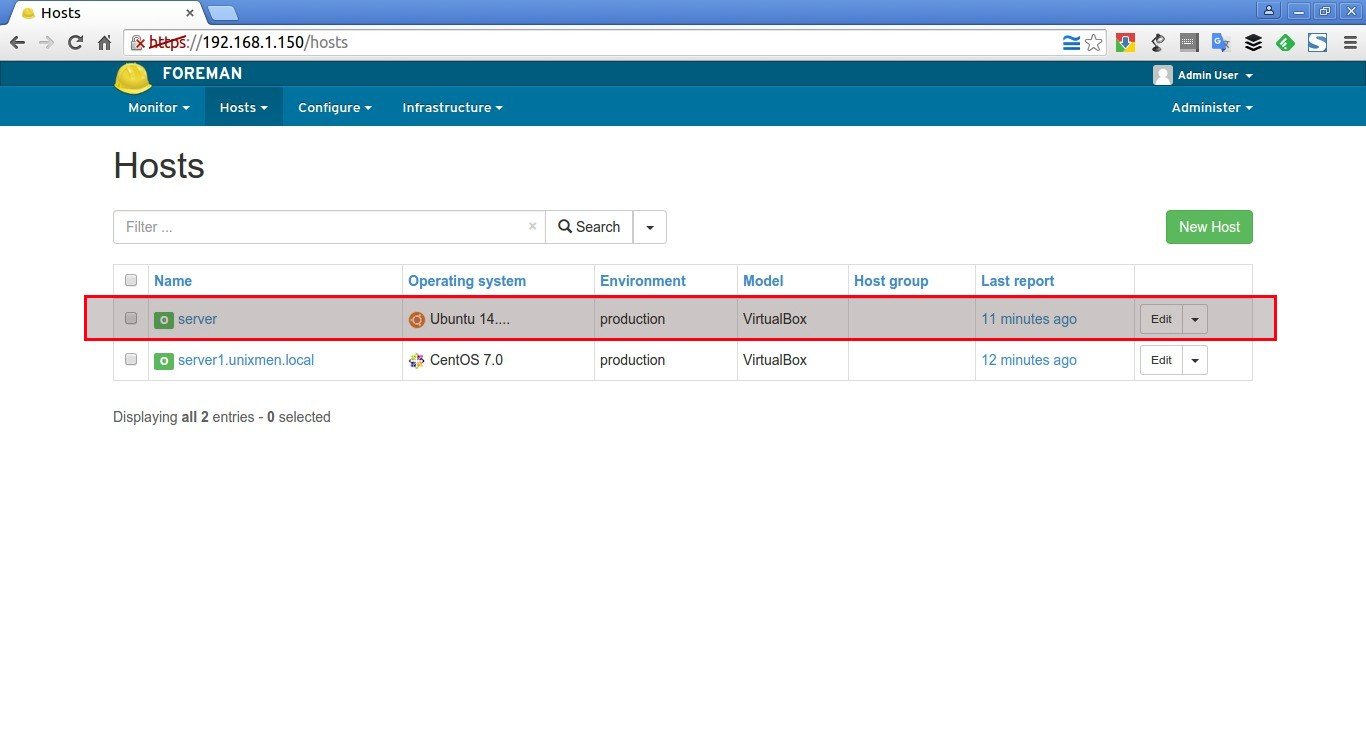Expand Edit dropdown for host server
The image size is (1366, 744).
(x=1195, y=320)
